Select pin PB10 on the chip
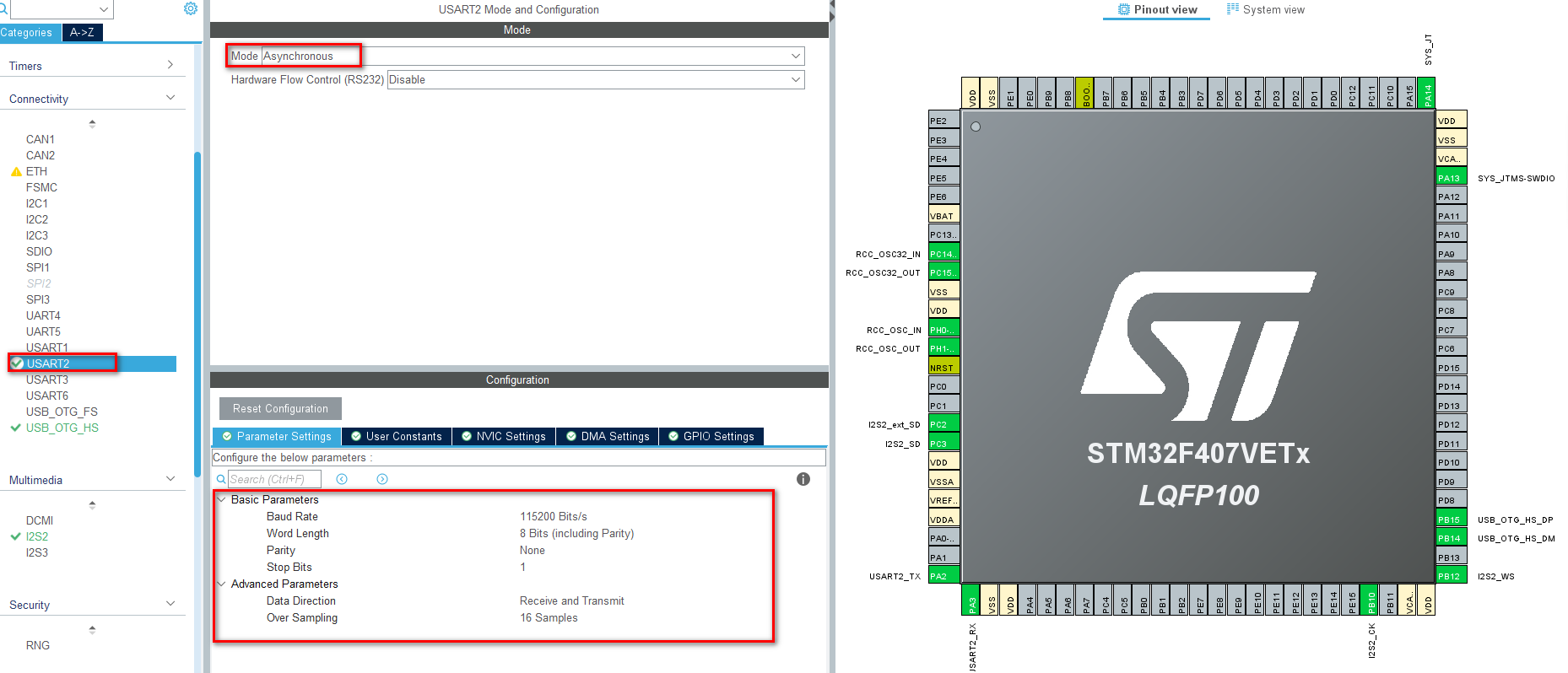Screen dimensions: 1568x673 pos(1369,600)
